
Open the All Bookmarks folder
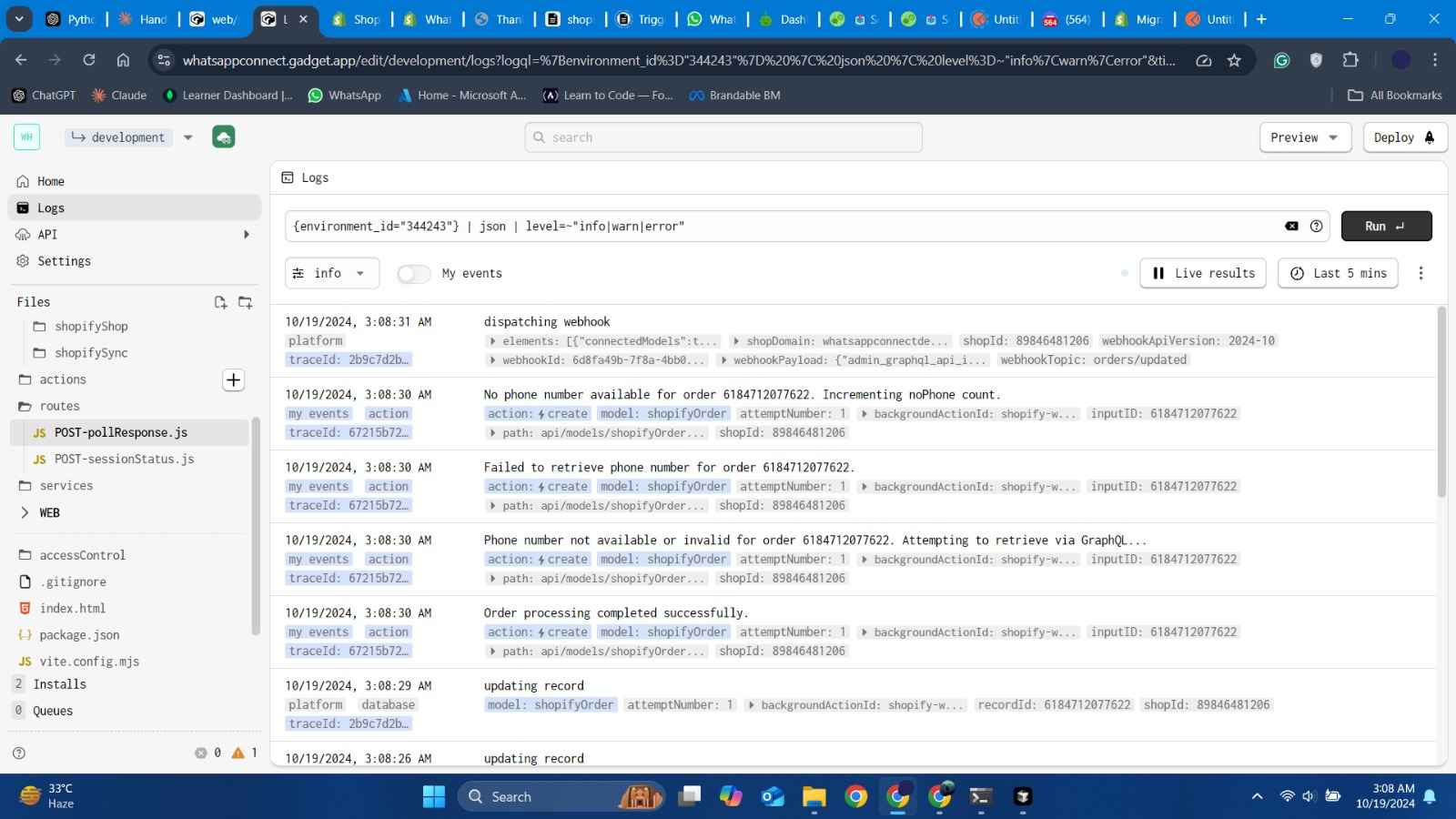point(1395,96)
